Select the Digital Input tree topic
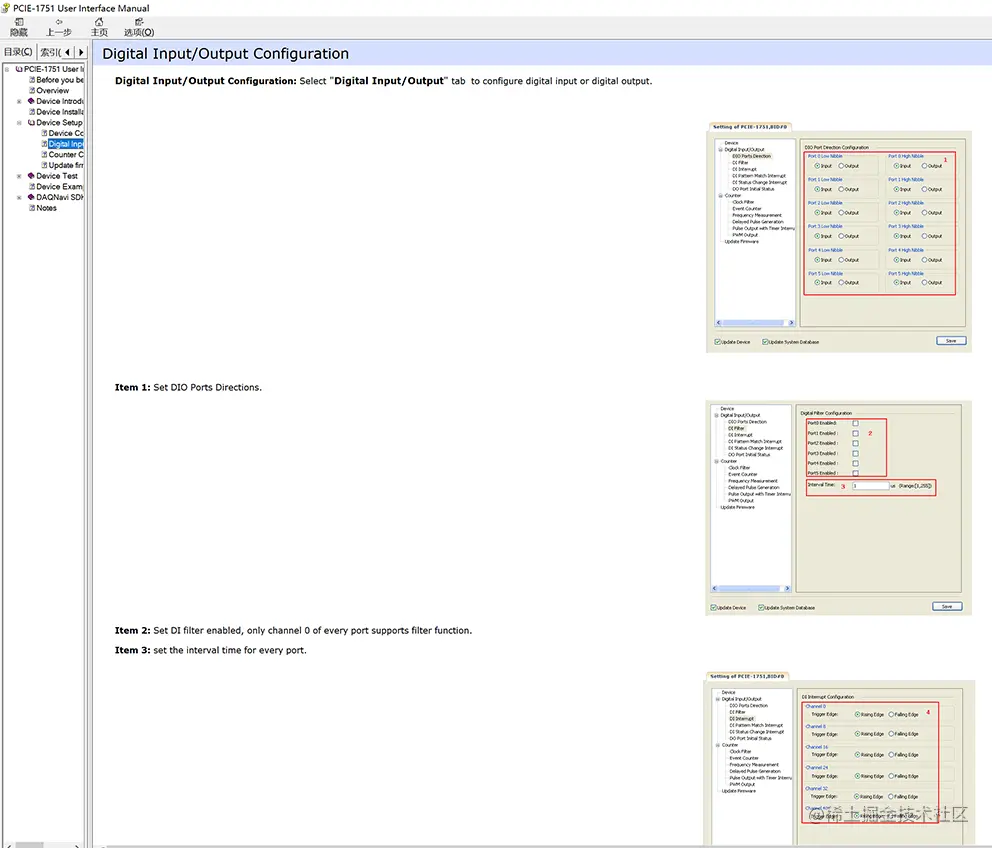The width and height of the screenshot is (992, 848). pos(66,144)
